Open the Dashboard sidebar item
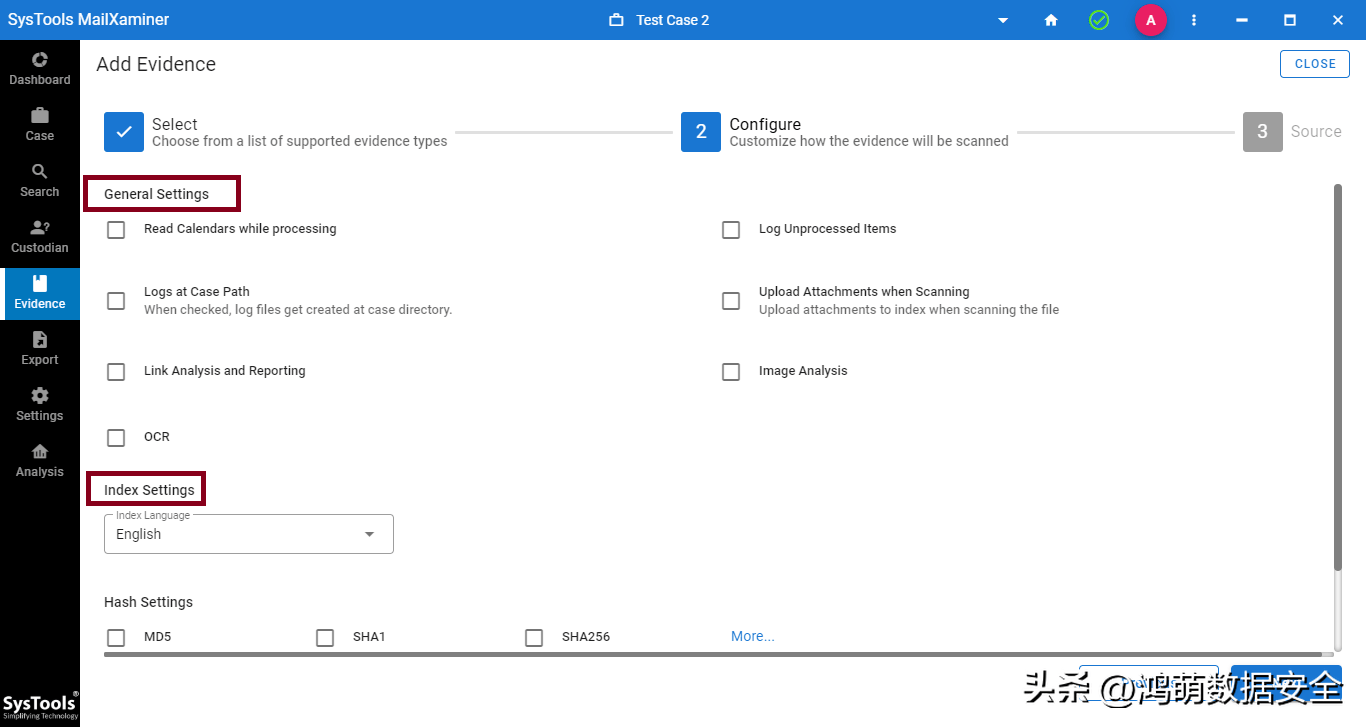This screenshot has height=727, width=1366. click(40, 69)
